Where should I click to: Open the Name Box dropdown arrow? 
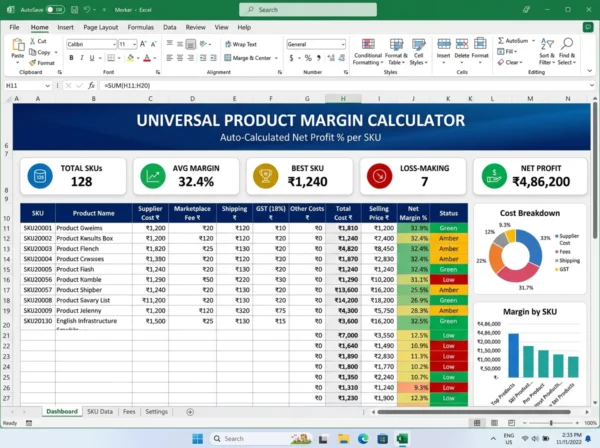[47, 86]
